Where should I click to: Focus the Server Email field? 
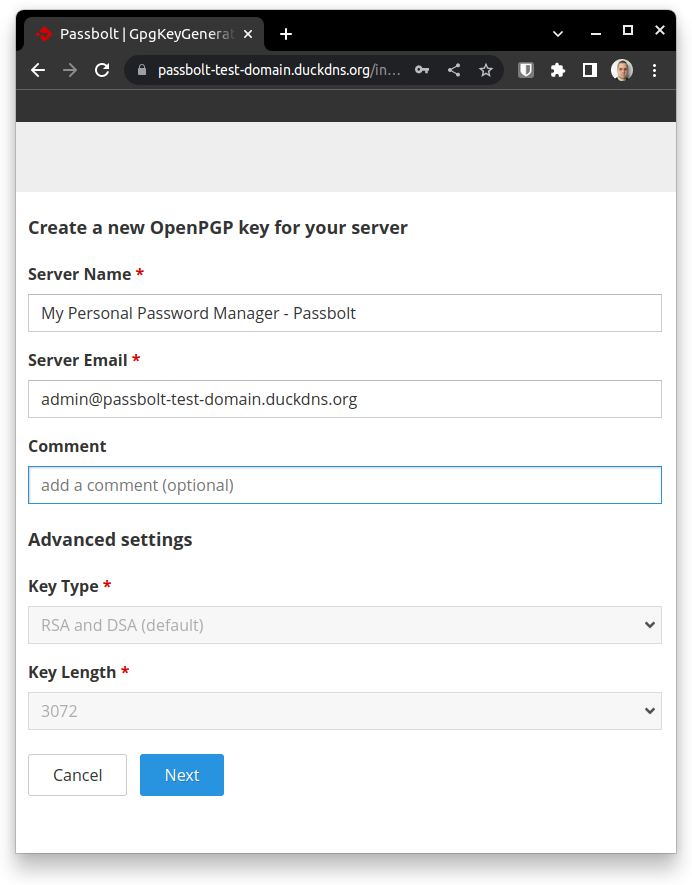coord(345,399)
